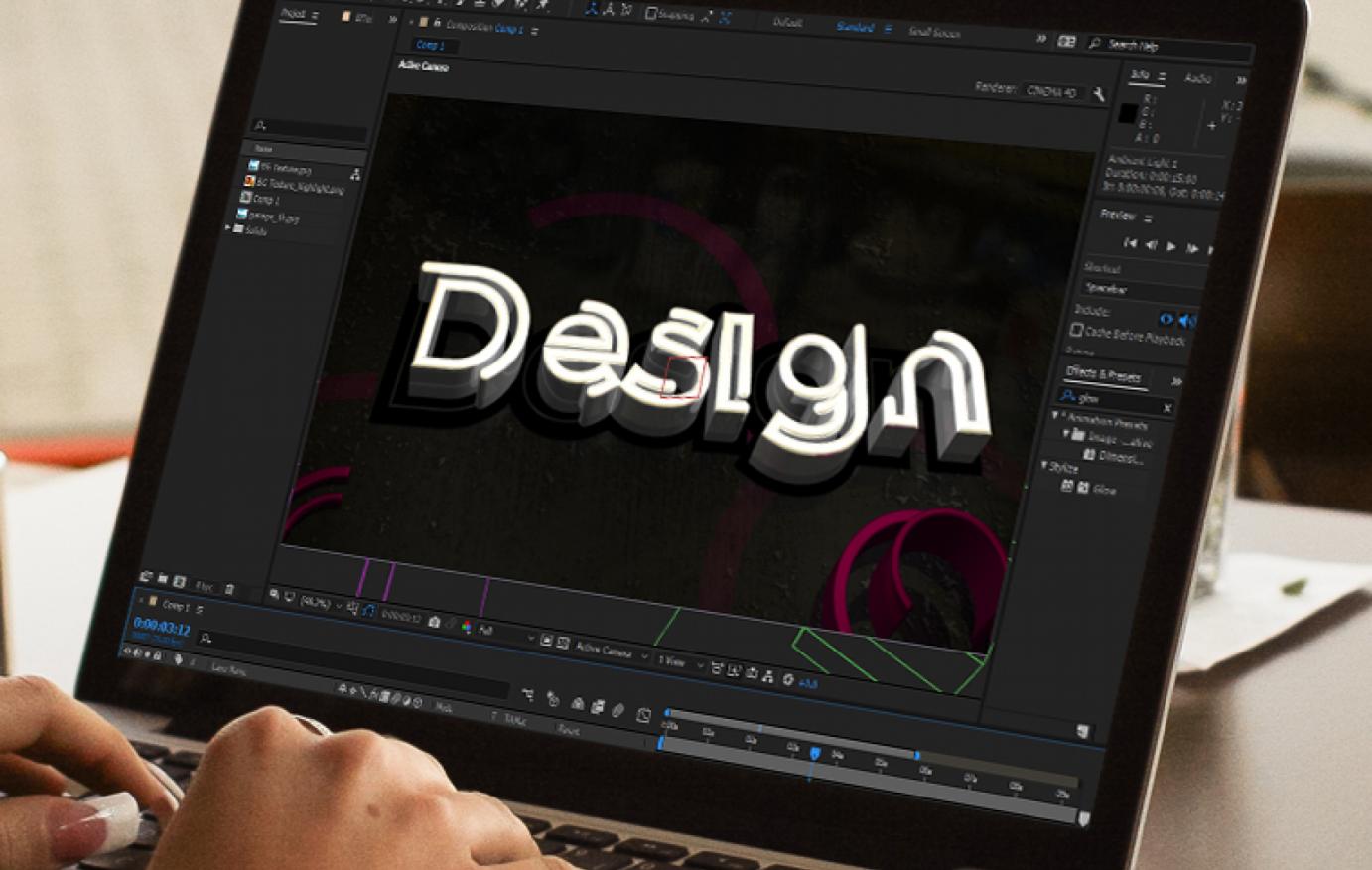Click the Play button in Preview panel
The height and width of the screenshot is (870, 1372).
(x=1171, y=246)
